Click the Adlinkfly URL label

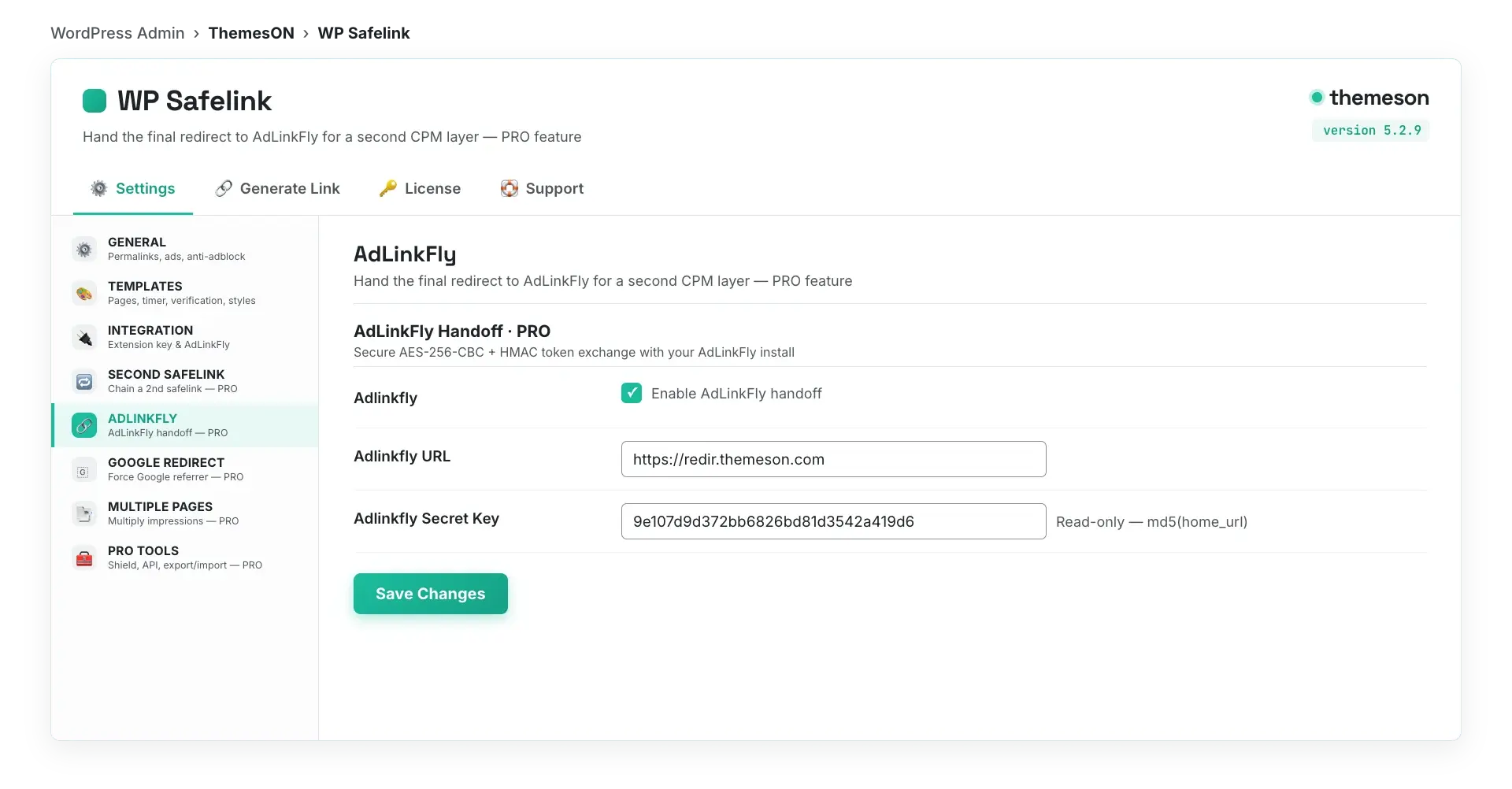pyautogui.click(x=402, y=456)
